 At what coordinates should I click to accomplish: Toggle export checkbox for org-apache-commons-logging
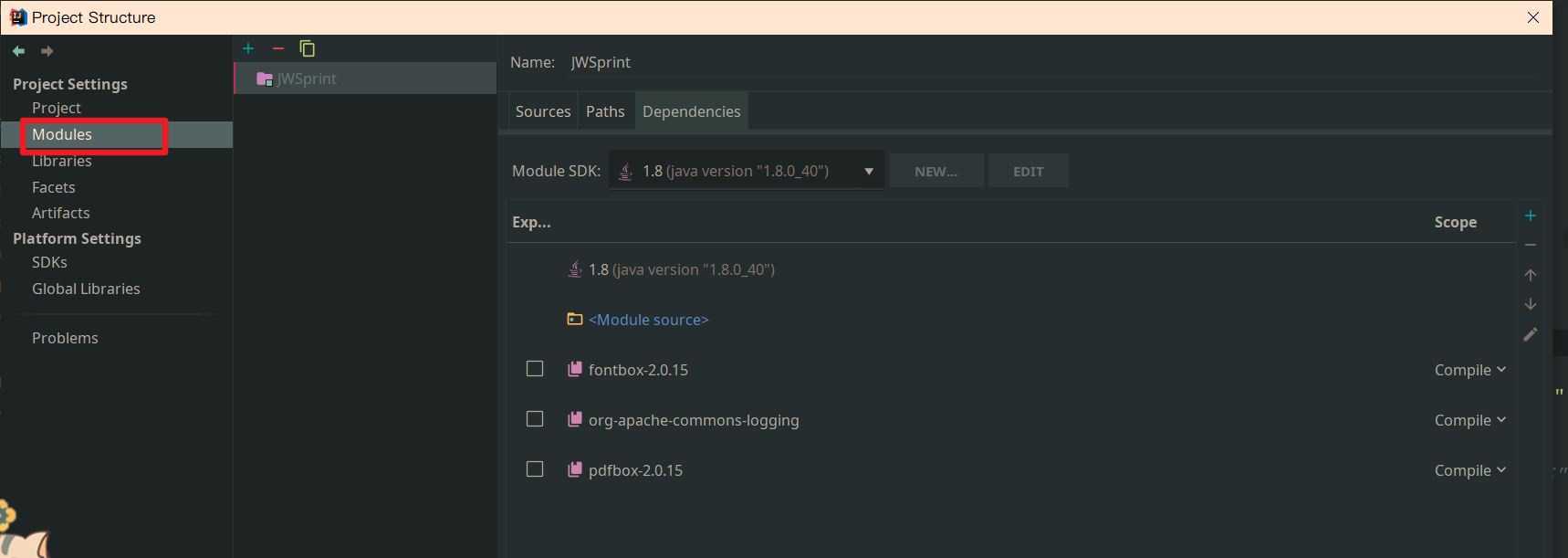(x=535, y=419)
